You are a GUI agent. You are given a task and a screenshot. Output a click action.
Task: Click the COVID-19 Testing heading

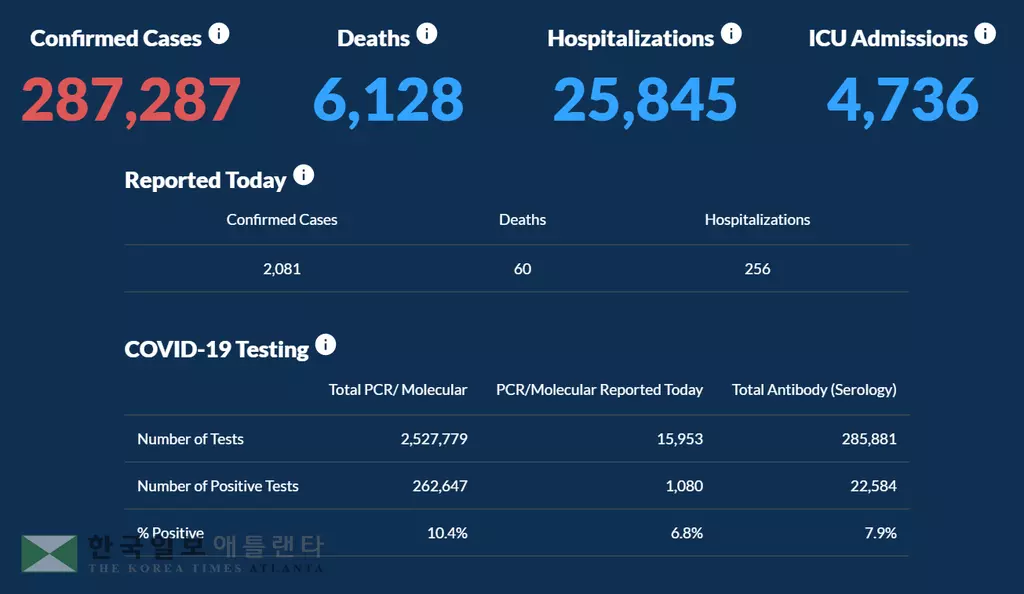coord(216,350)
